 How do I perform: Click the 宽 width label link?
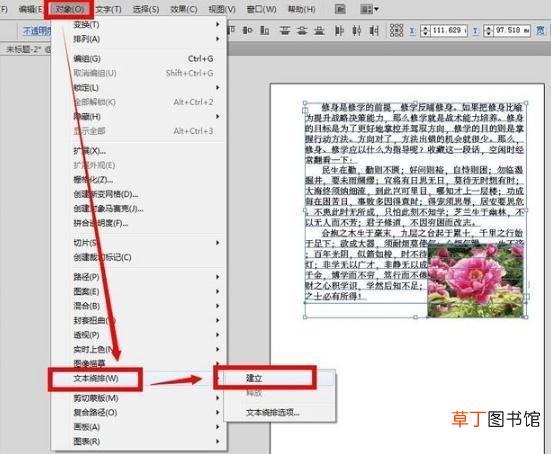pos(540,31)
